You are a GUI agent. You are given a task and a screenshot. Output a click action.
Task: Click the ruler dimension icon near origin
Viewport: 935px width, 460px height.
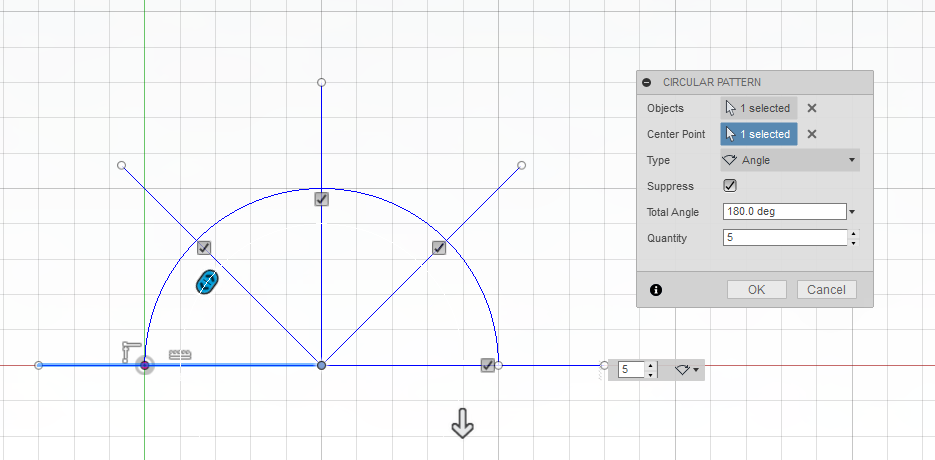click(x=179, y=355)
